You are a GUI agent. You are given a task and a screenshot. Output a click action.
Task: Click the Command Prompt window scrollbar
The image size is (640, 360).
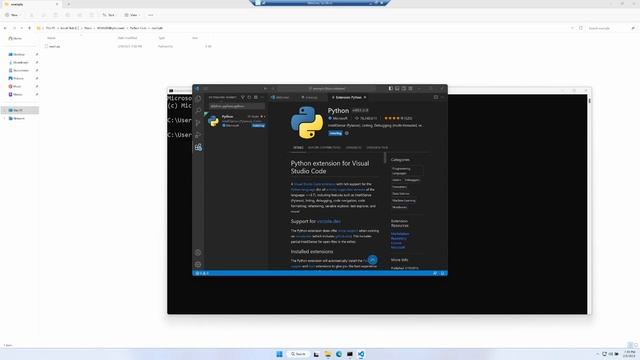tap(589, 100)
